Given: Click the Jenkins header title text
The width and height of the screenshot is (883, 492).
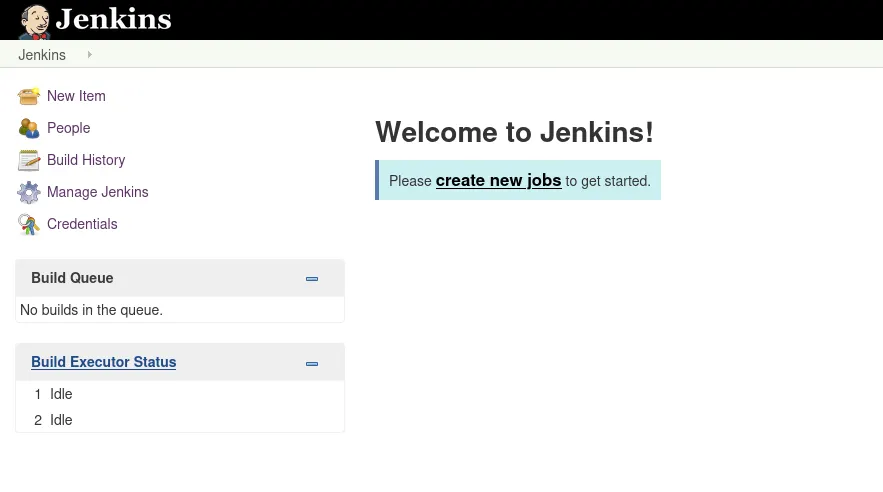Looking at the screenshot, I should coord(113,19).
